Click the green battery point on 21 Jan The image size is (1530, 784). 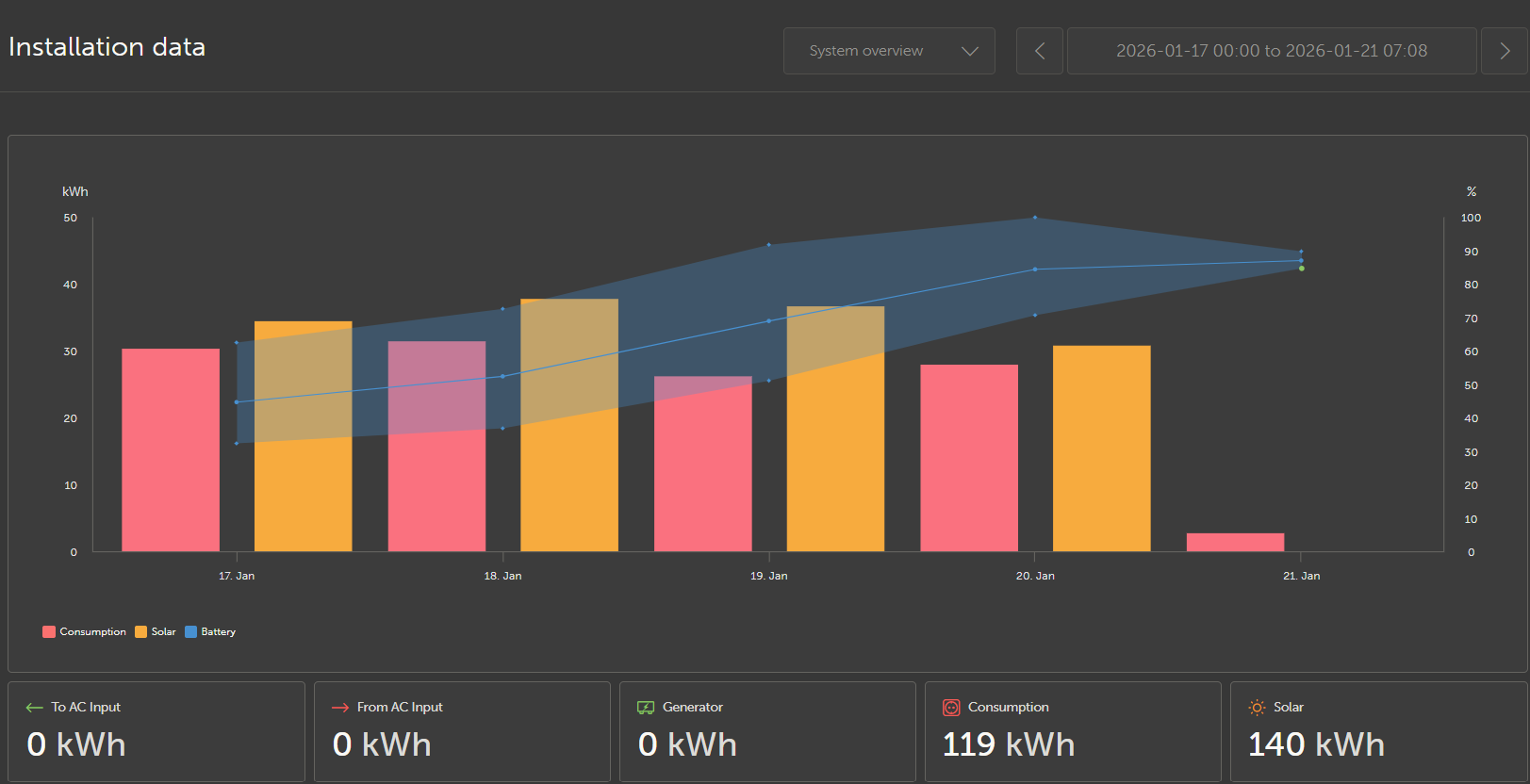1302,269
